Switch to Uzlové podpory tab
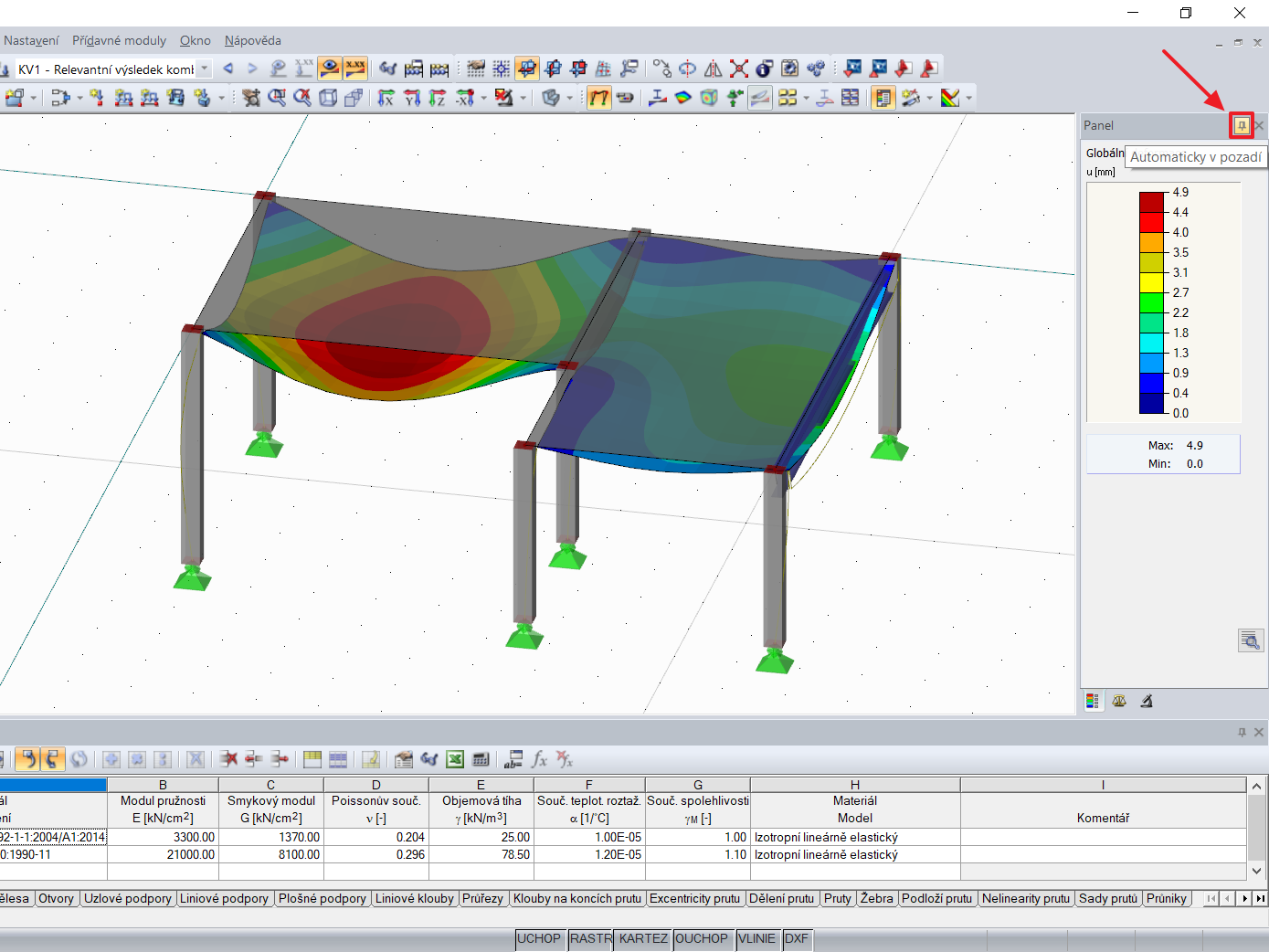 point(128,898)
